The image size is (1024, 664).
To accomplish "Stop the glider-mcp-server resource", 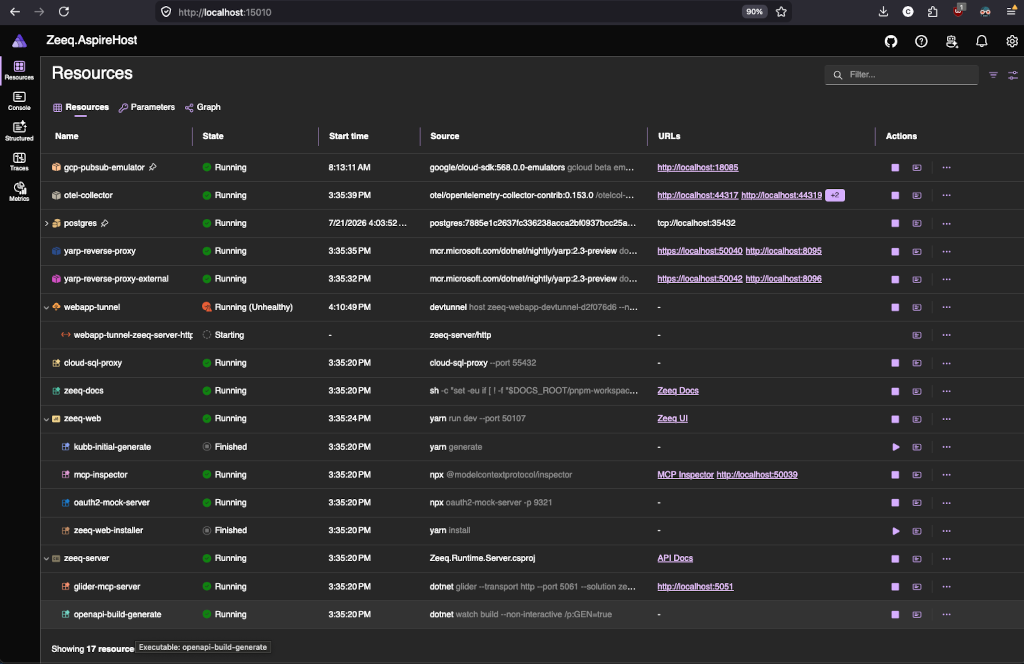I will (895, 587).
